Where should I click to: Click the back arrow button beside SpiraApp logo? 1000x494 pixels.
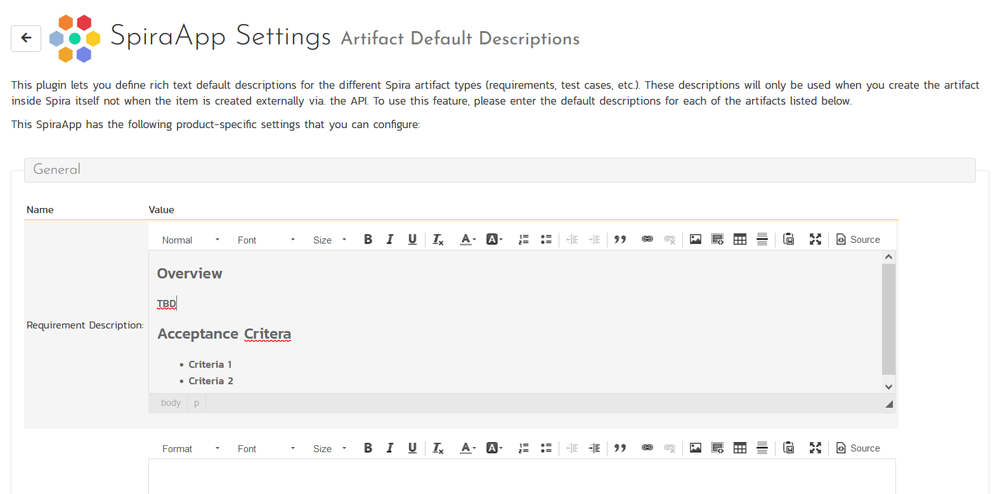click(x=26, y=38)
